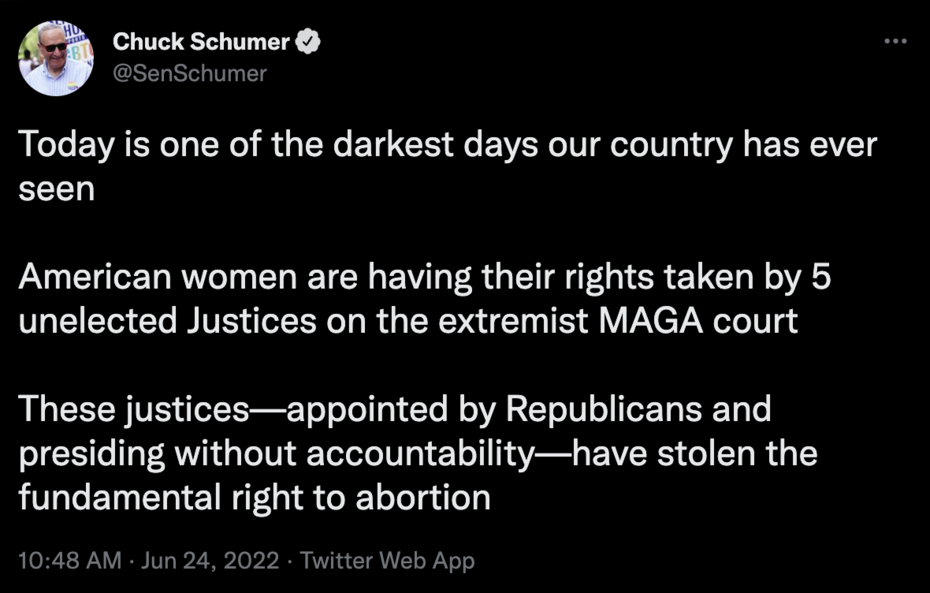The width and height of the screenshot is (930, 593).
Task: Click the line starting 'Today is one'
Action: [x=447, y=145]
